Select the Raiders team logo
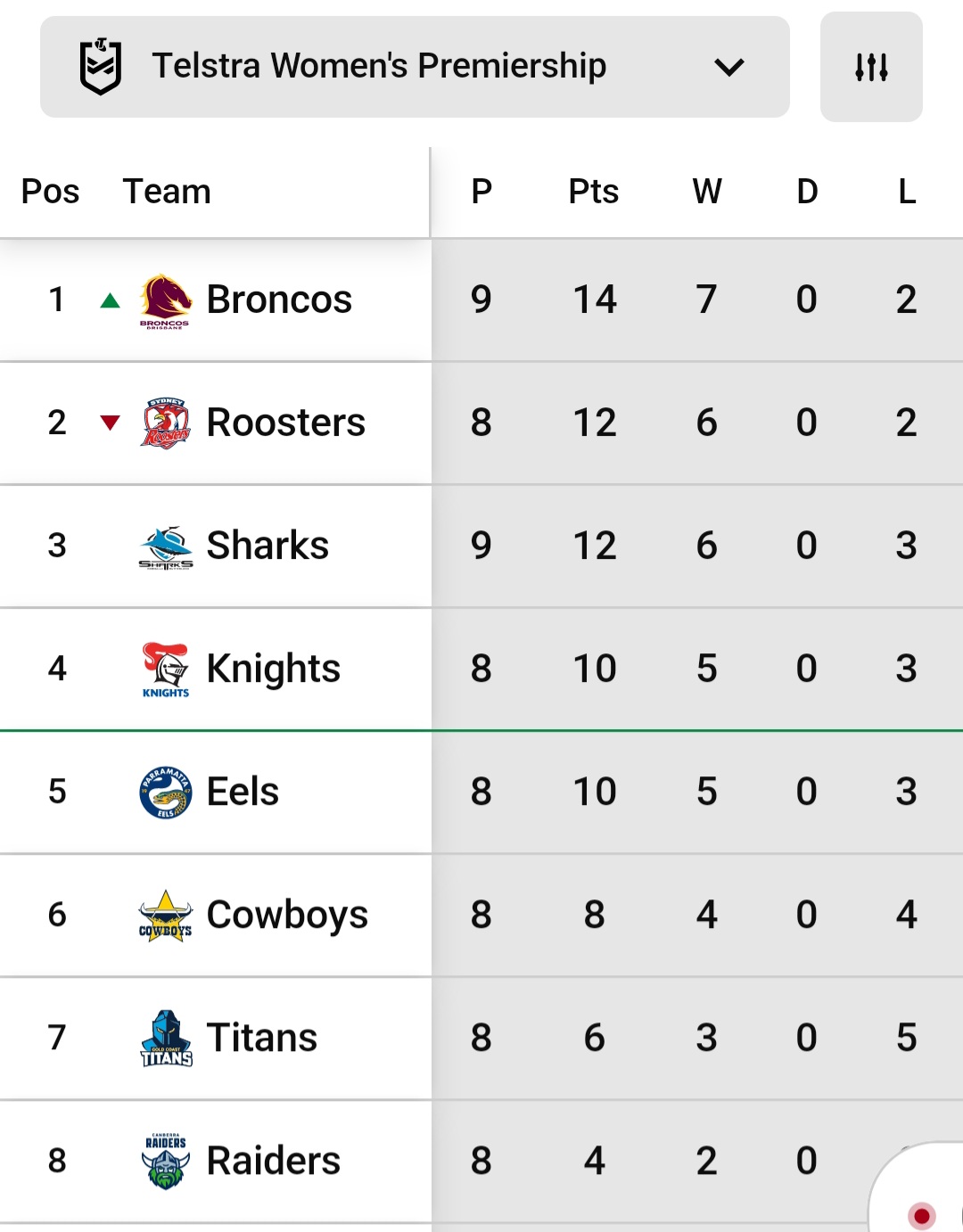963x1232 pixels. pos(166,1162)
